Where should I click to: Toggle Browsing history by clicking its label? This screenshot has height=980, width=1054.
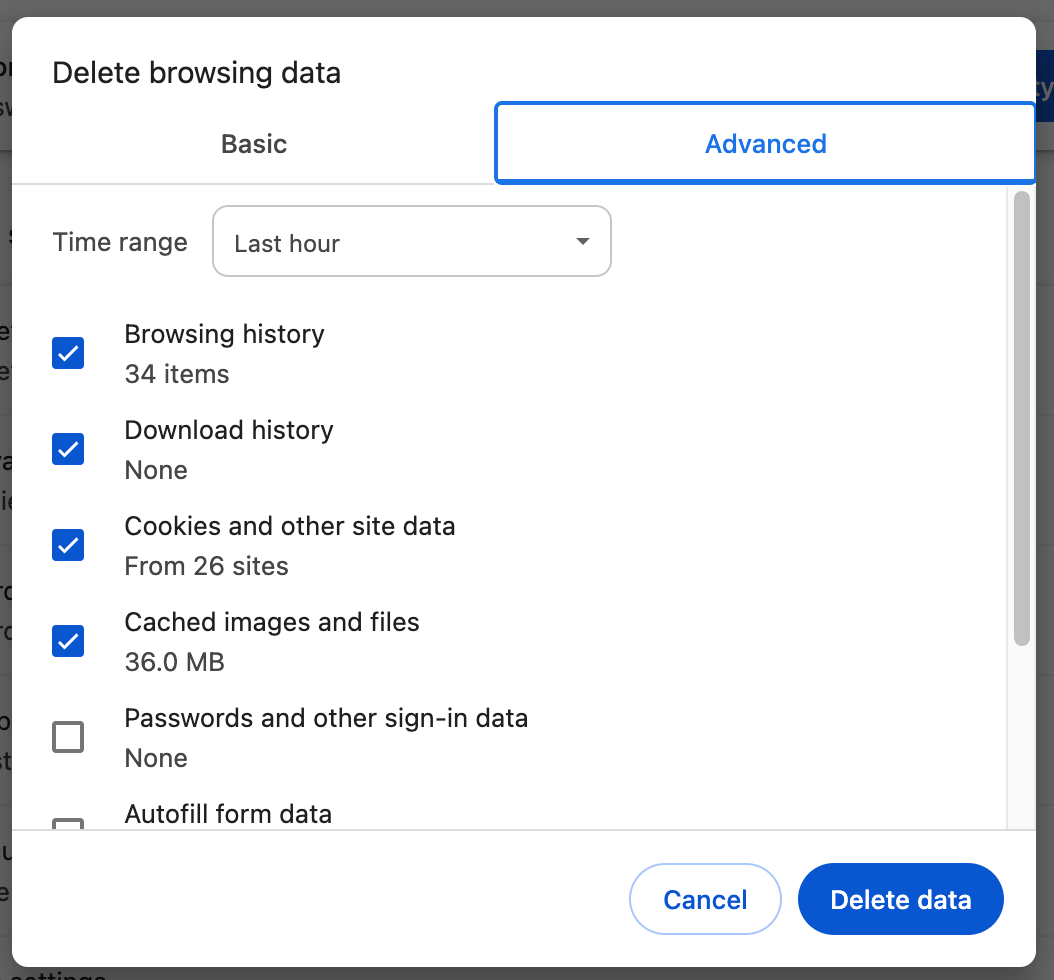point(224,334)
